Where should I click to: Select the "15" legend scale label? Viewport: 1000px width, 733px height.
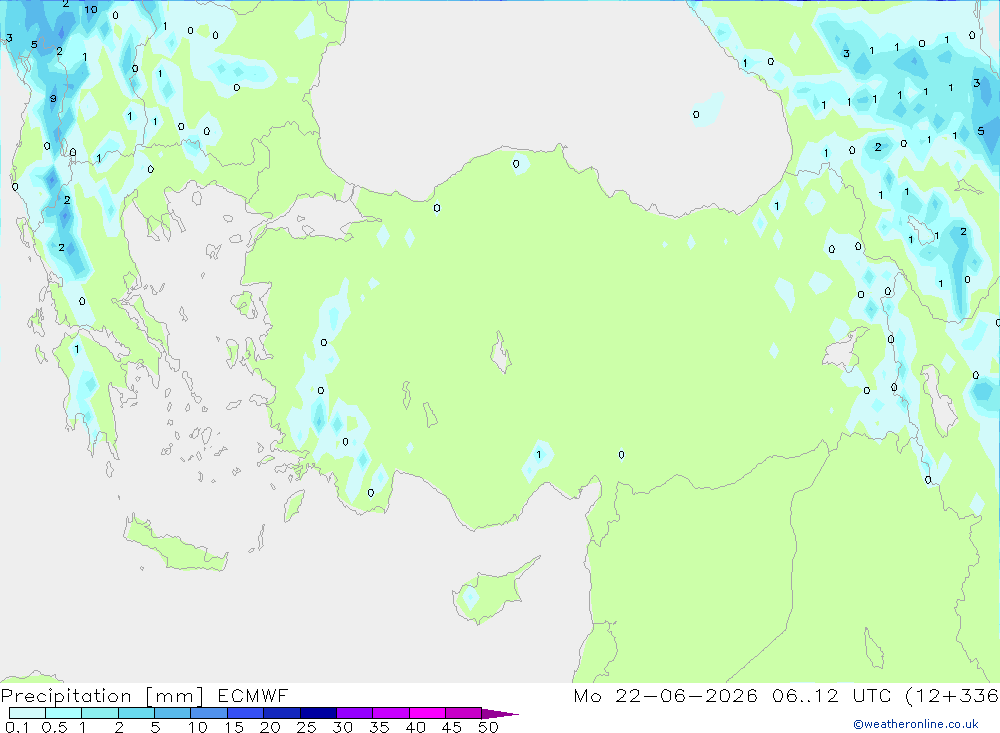(x=233, y=727)
